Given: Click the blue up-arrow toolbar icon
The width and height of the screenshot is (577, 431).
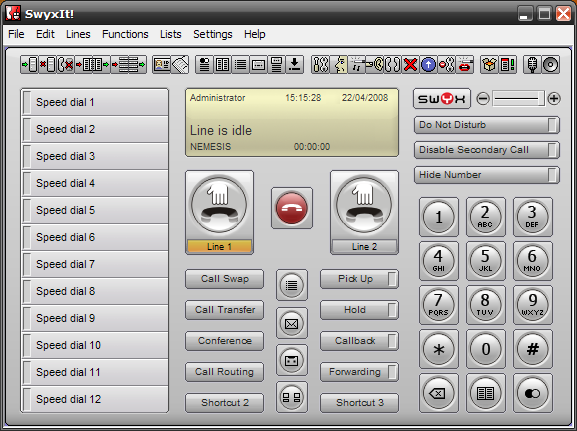Looking at the screenshot, I should click(428, 65).
